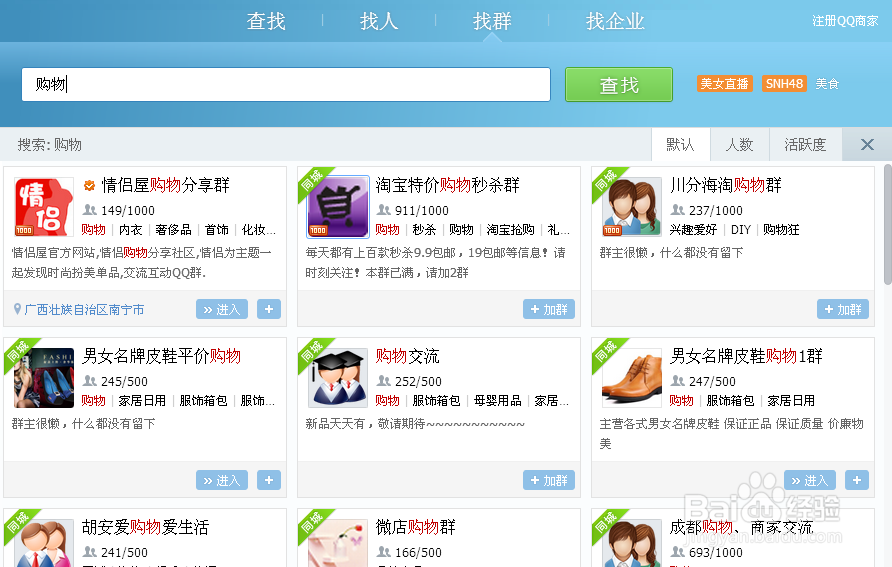Click member count icon next to 911/1000
The width and height of the screenshot is (892, 567).
point(384,210)
